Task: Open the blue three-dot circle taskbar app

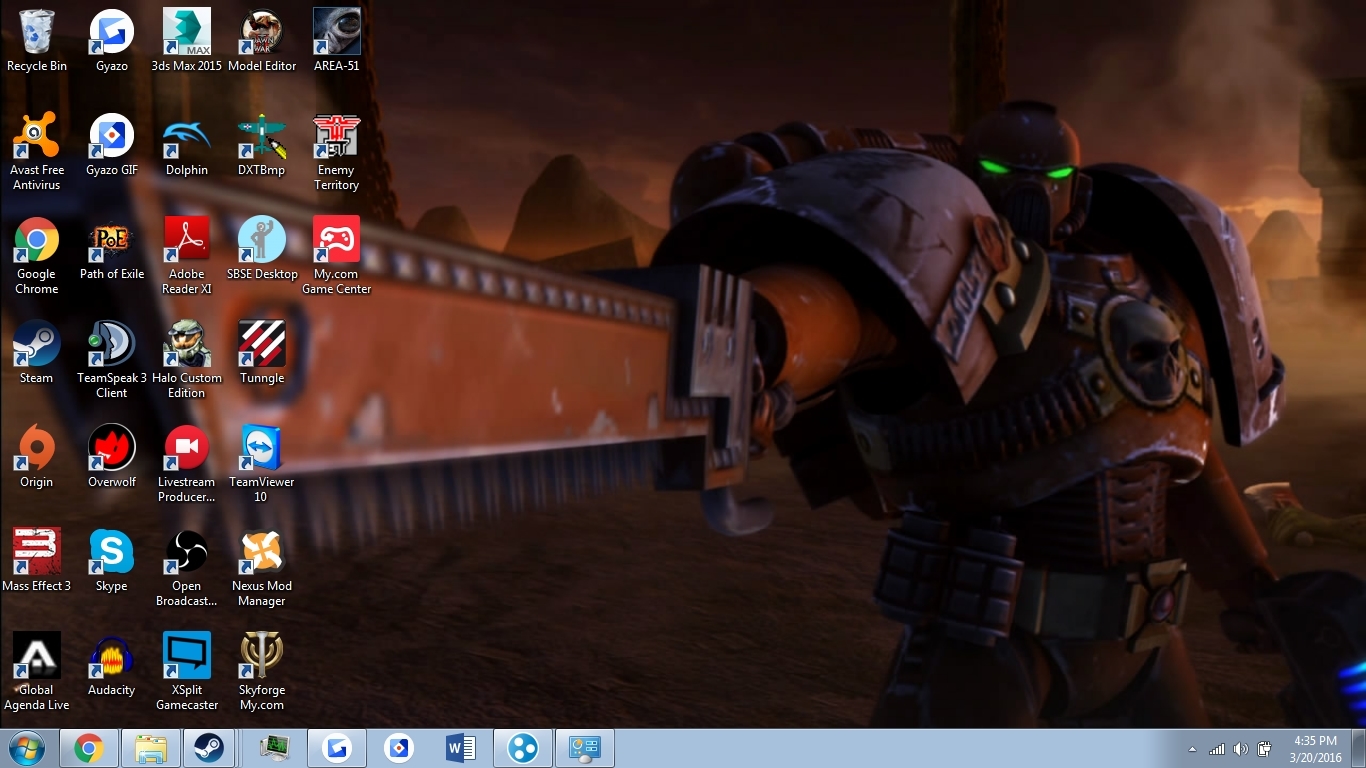Action: [523, 748]
